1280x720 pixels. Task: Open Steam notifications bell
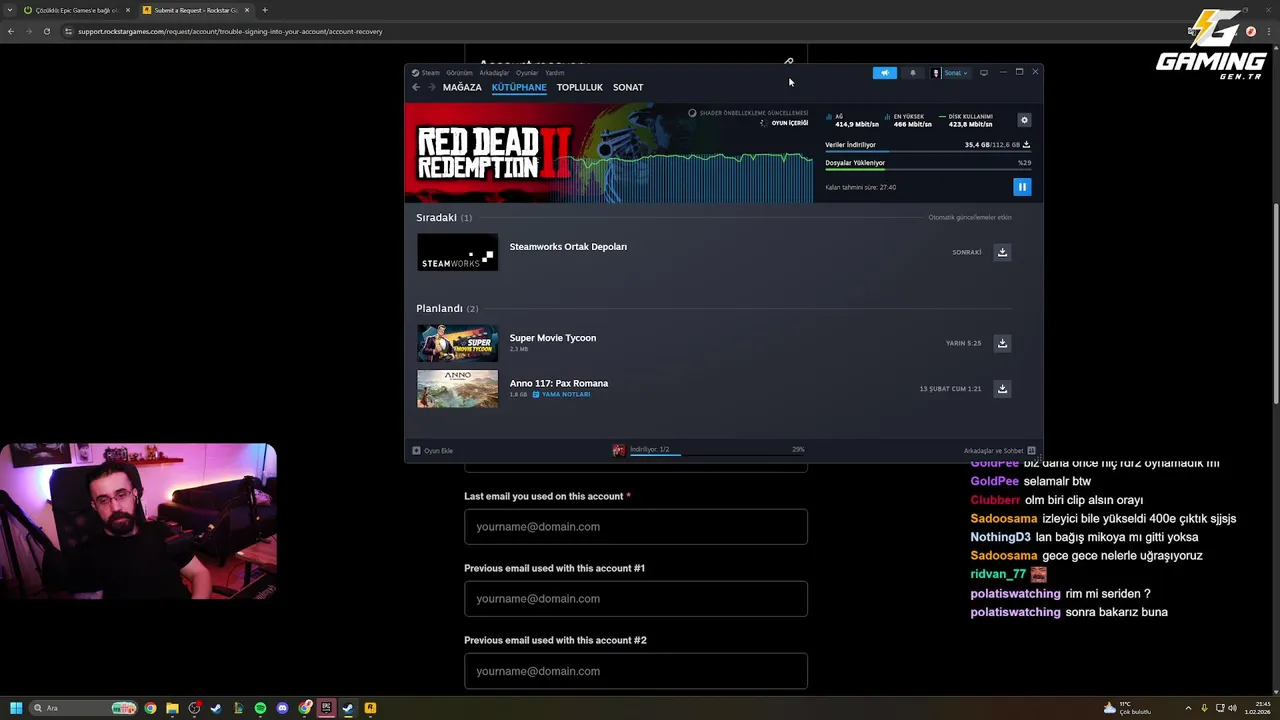pyautogui.click(x=912, y=73)
